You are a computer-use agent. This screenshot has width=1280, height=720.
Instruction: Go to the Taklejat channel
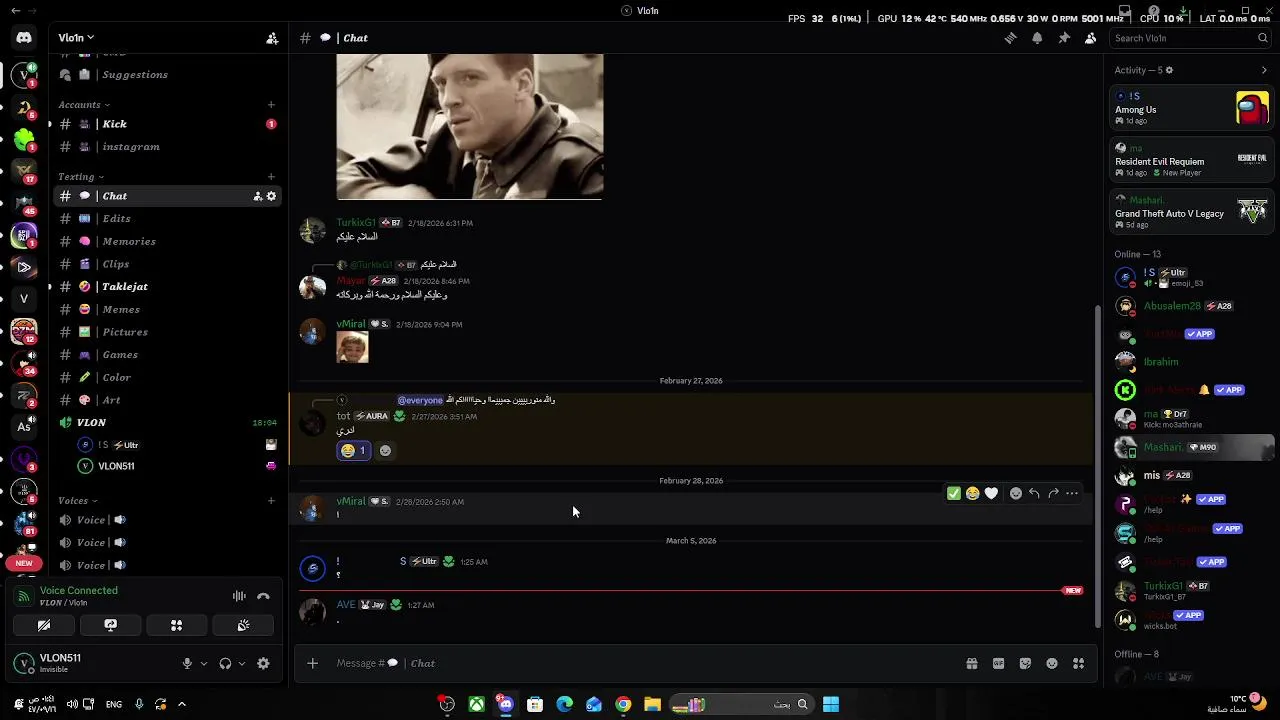pyautogui.click(x=168, y=286)
